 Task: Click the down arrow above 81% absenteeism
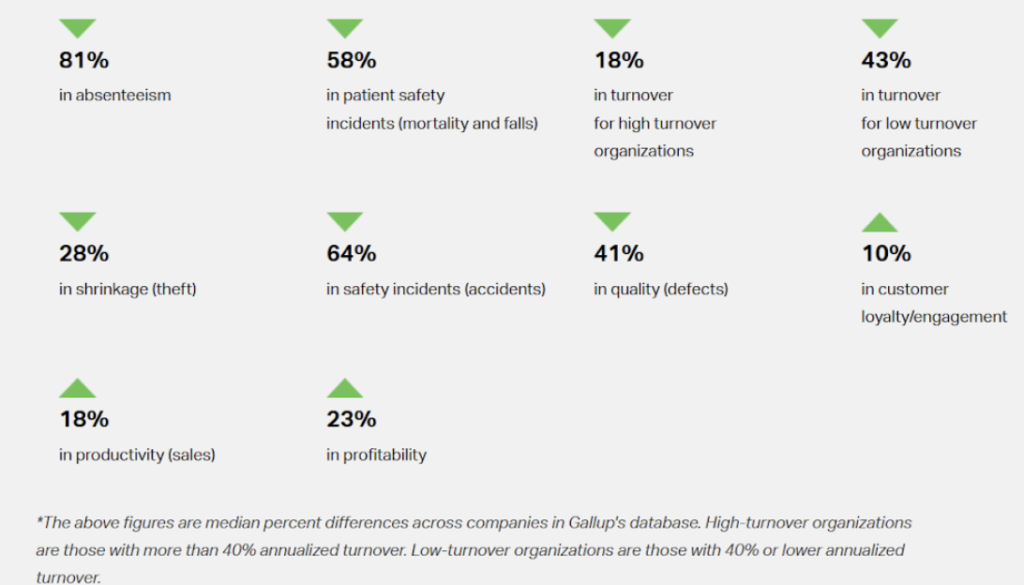tap(78, 28)
